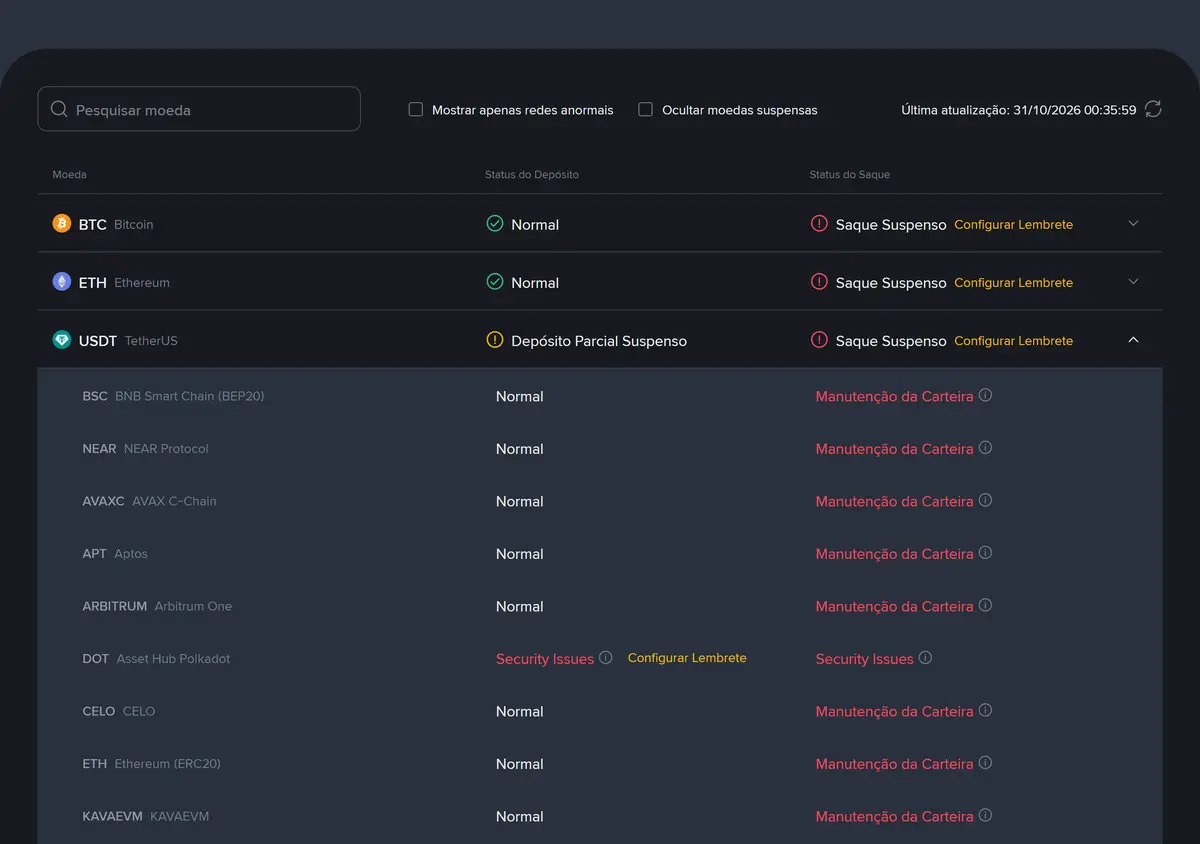The height and width of the screenshot is (844, 1200).
Task: Click APT Aptos network row label
Action: pos(115,554)
